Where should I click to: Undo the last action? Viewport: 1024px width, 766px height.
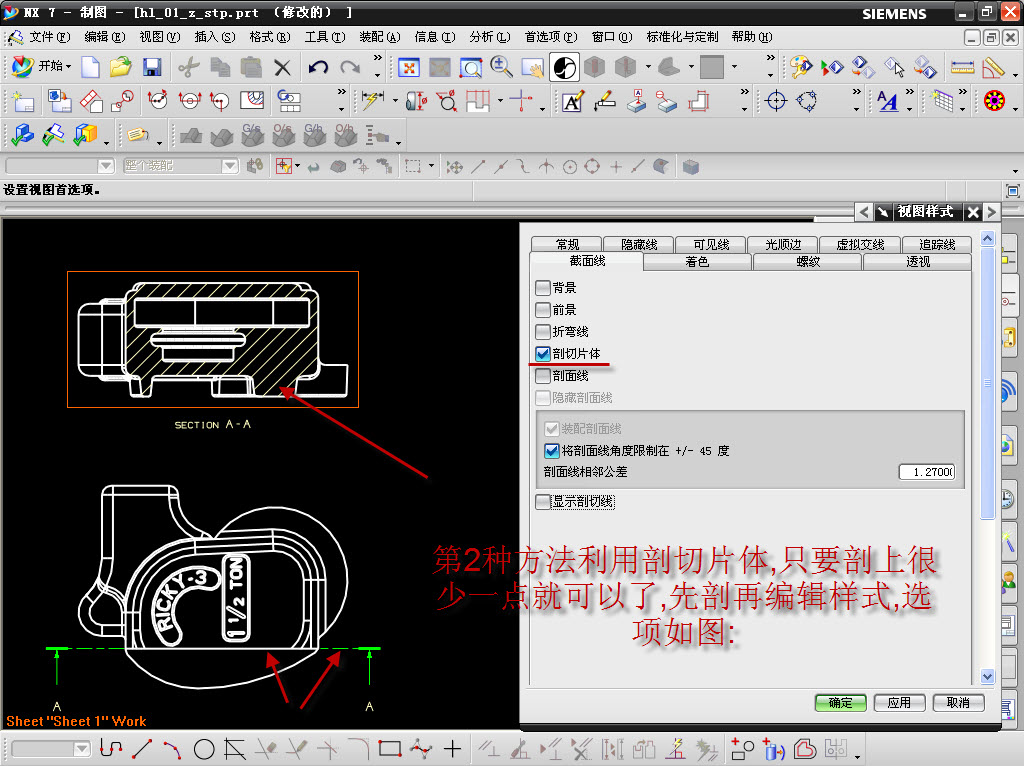[x=318, y=67]
